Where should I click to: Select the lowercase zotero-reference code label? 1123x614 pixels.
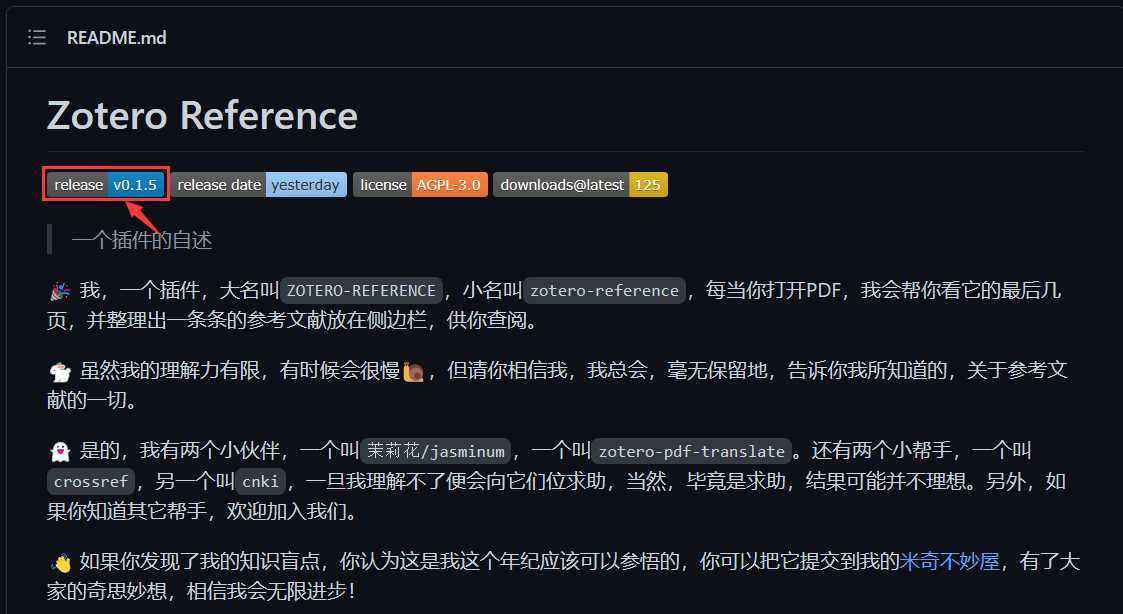pyautogui.click(x=604, y=290)
